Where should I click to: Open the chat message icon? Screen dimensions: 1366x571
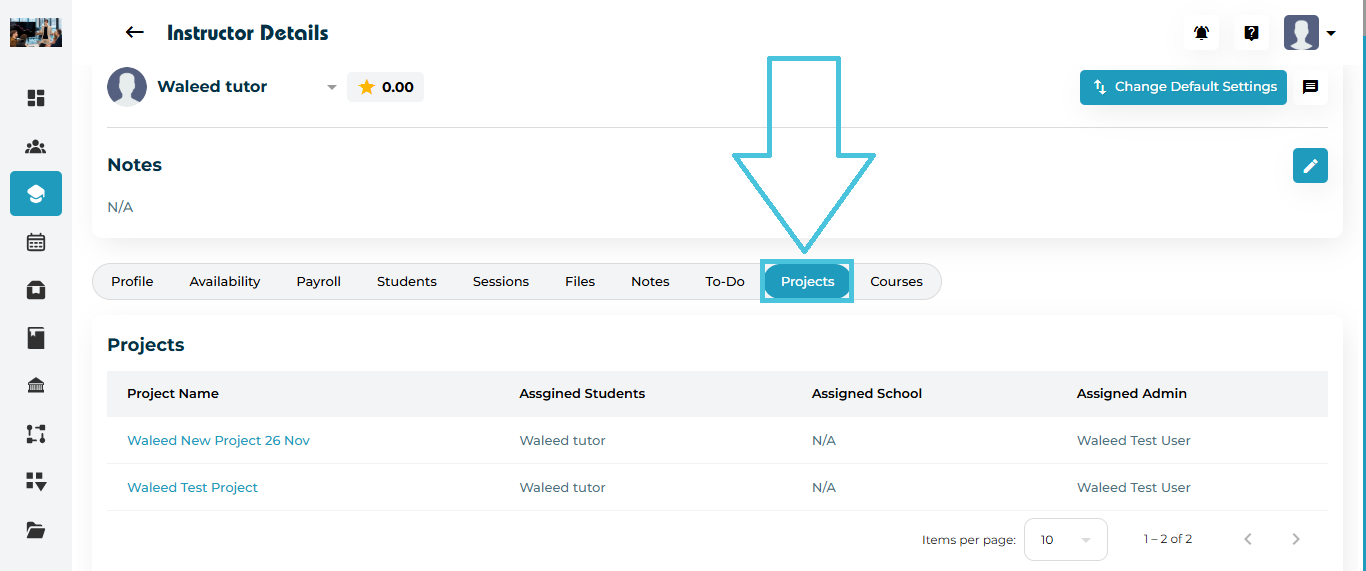pyautogui.click(x=1310, y=87)
